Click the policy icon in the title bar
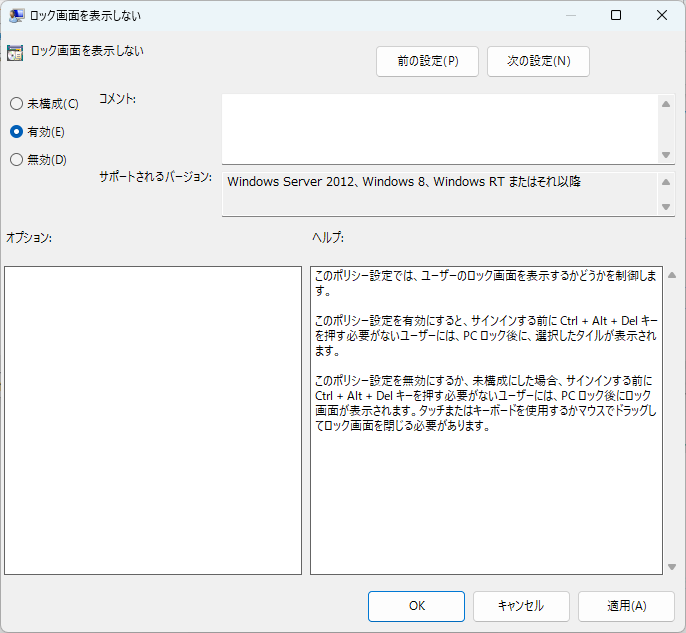686x633 pixels. [17, 15]
